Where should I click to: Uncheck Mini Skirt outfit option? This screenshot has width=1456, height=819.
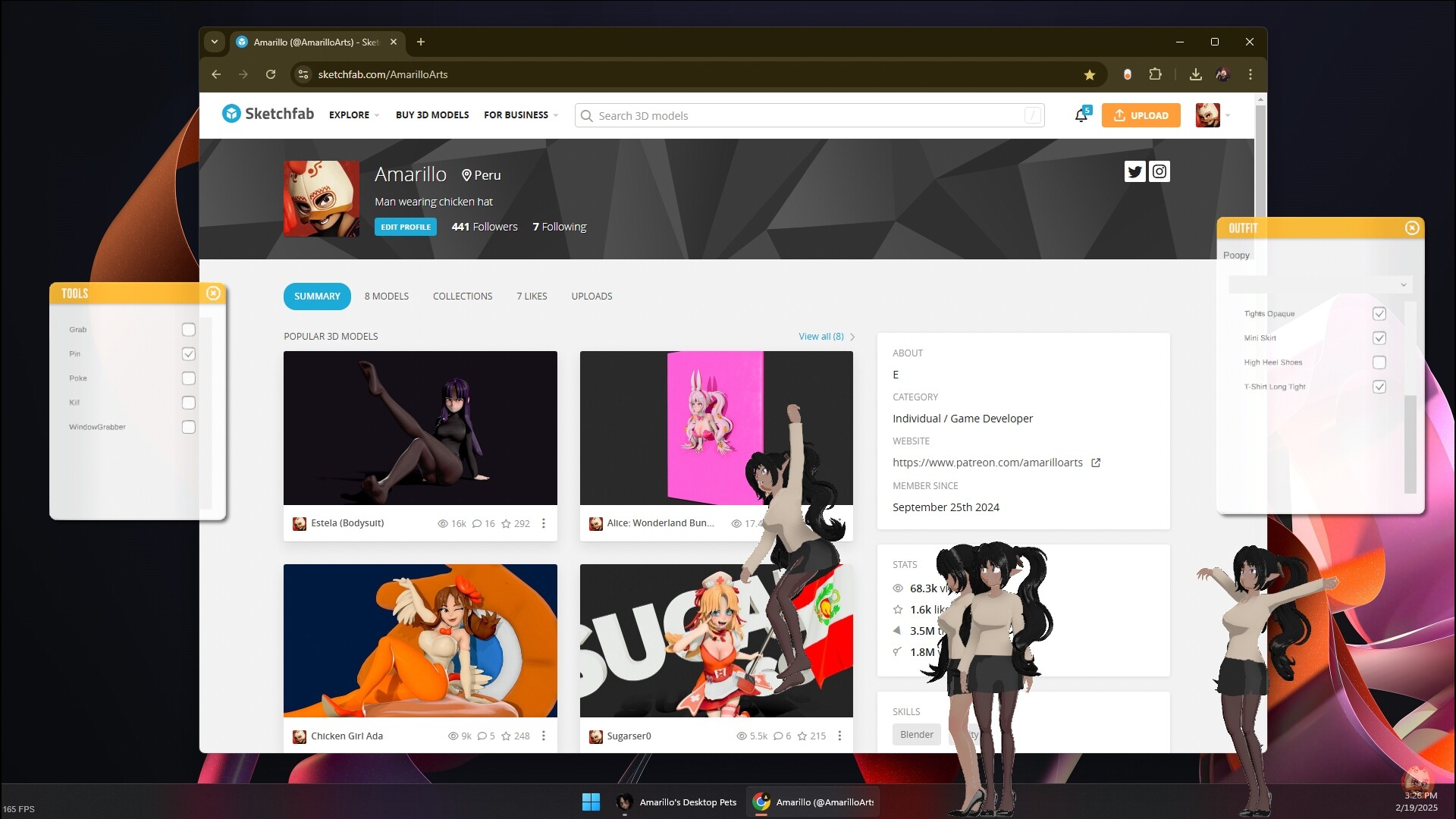1379,337
